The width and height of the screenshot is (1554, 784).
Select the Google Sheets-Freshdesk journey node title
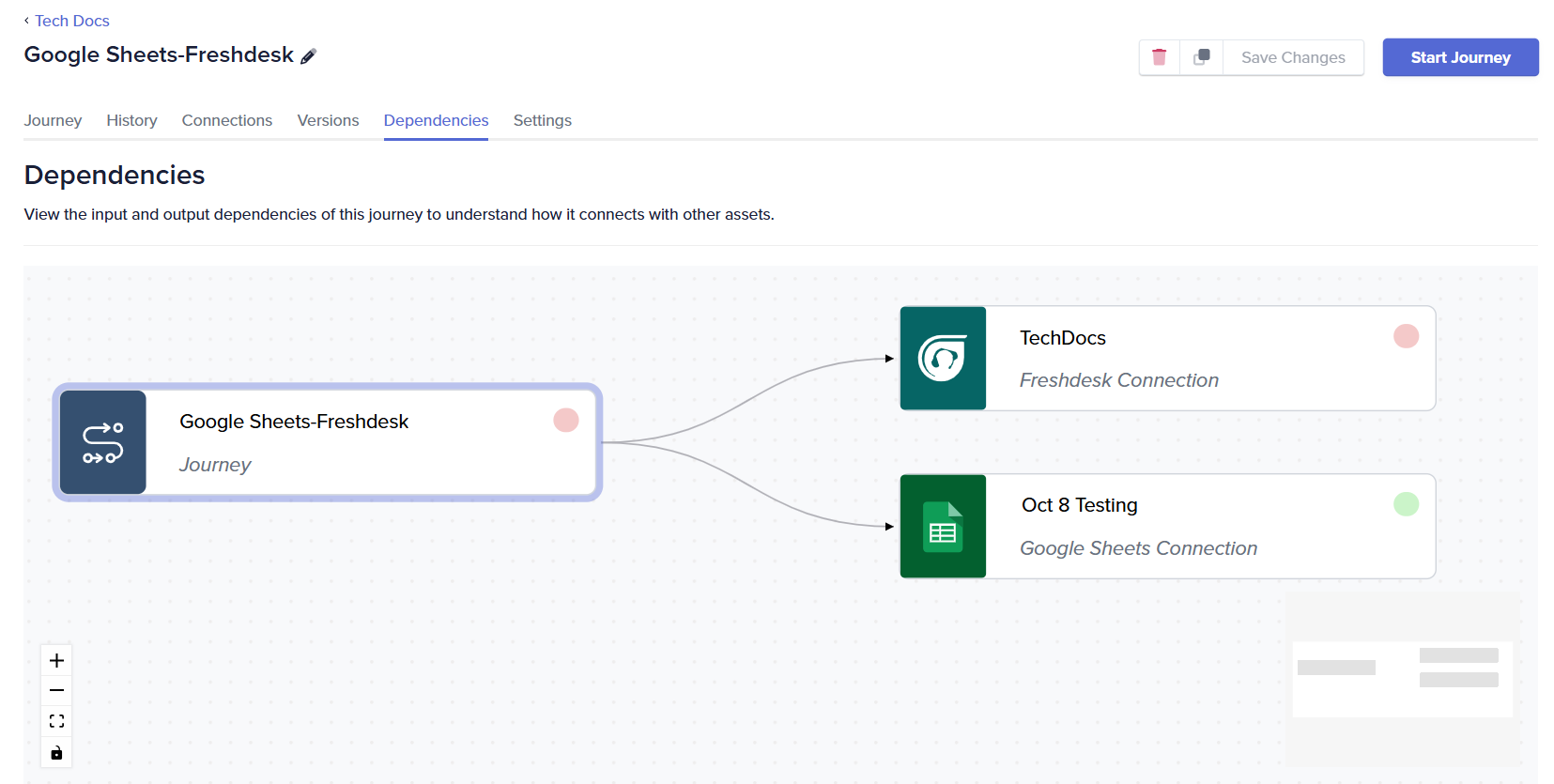(x=294, y=422)
